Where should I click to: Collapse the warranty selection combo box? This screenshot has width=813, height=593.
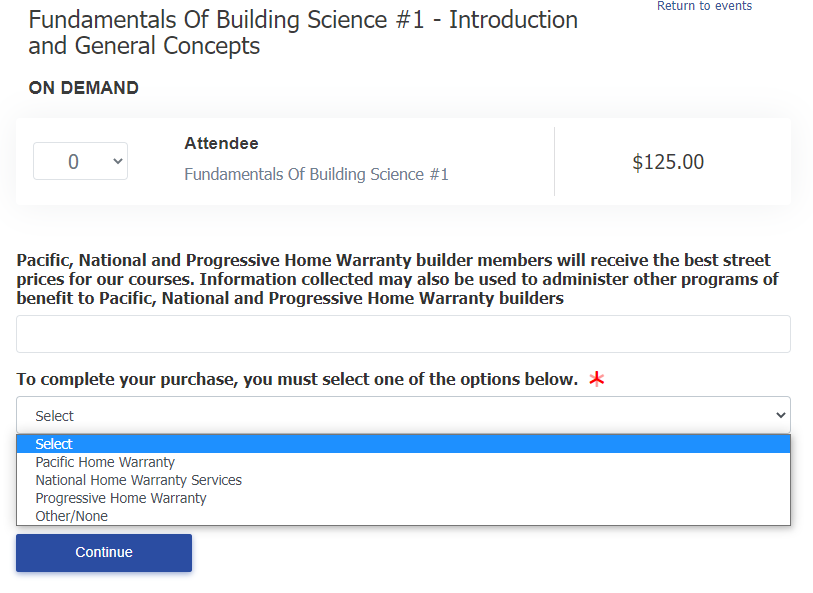[403, 415]
